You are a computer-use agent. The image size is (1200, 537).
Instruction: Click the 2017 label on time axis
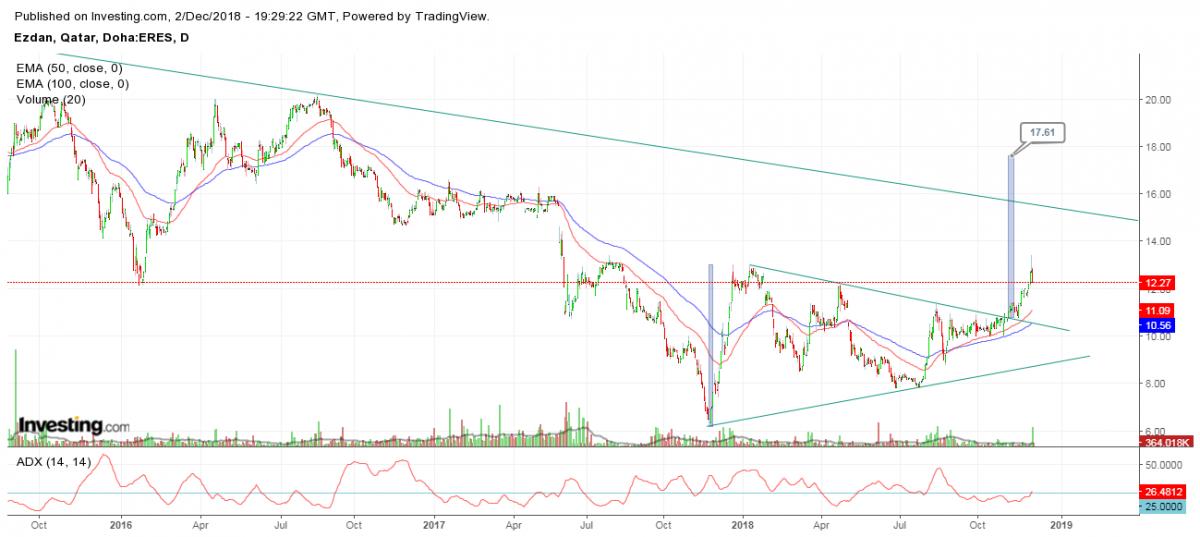(433, 524)
